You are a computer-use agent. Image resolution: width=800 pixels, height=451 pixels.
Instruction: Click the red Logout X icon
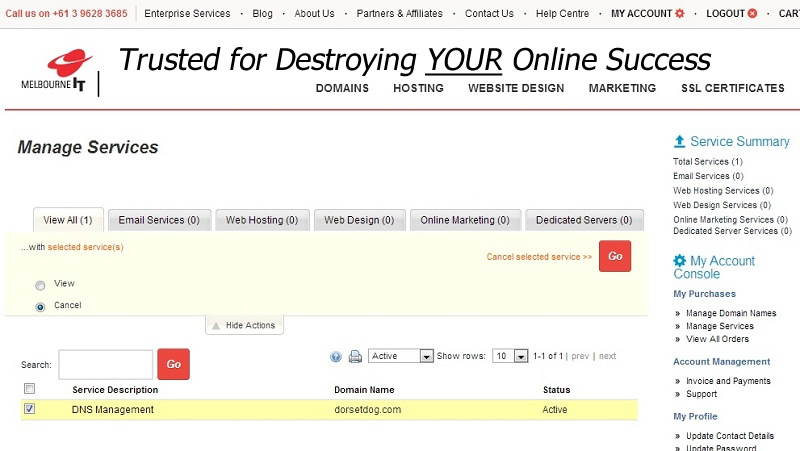coord(752,13)
